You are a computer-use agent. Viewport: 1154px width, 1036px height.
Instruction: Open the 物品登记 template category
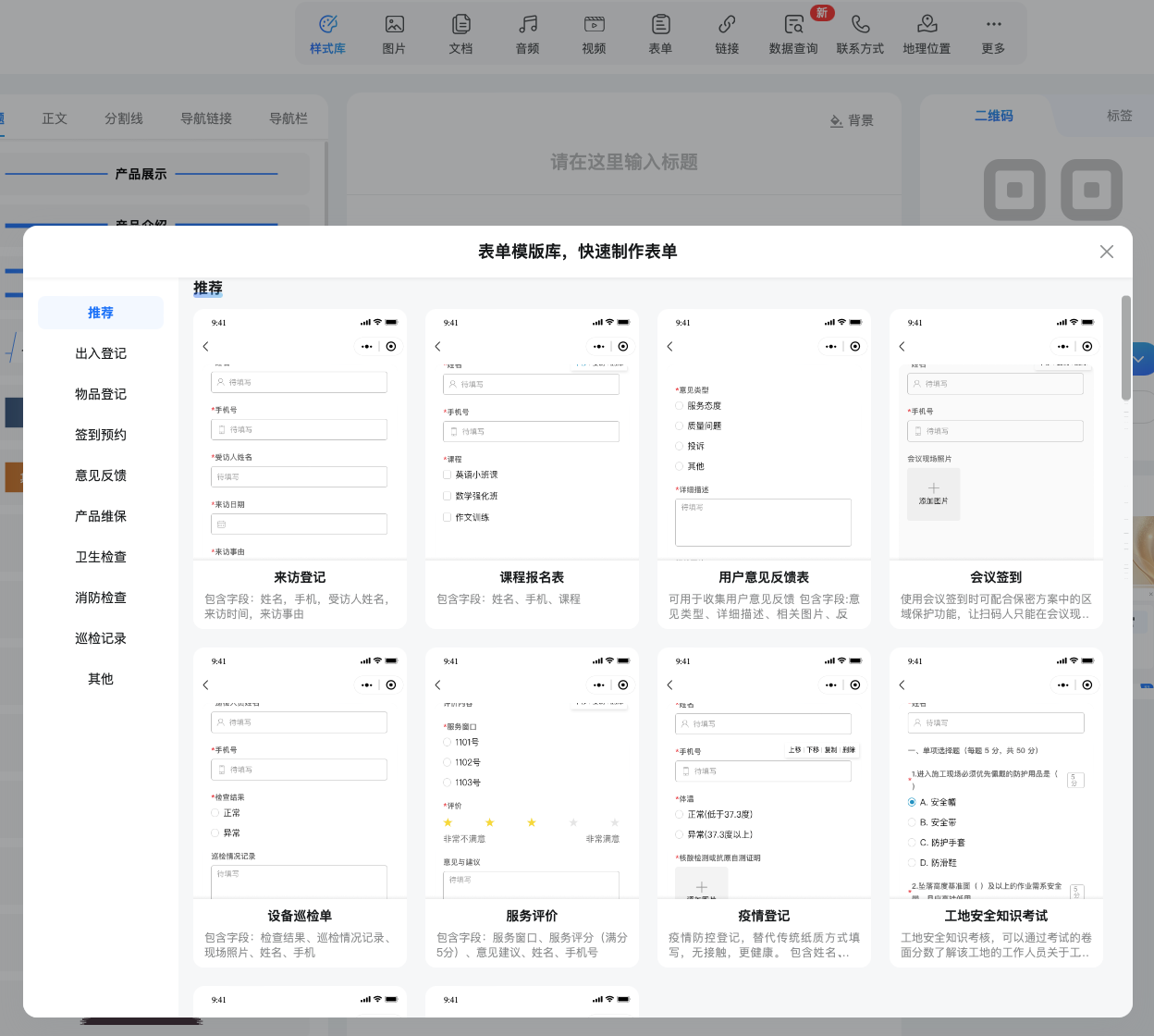pos(101,394)
